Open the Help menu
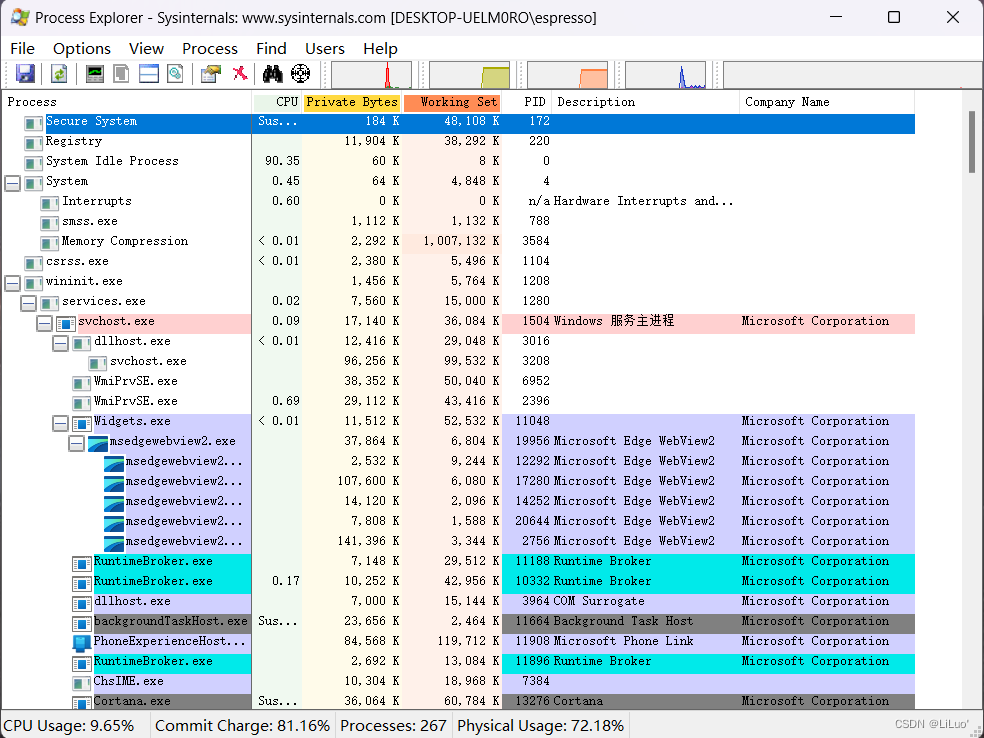 pos(380,48)
